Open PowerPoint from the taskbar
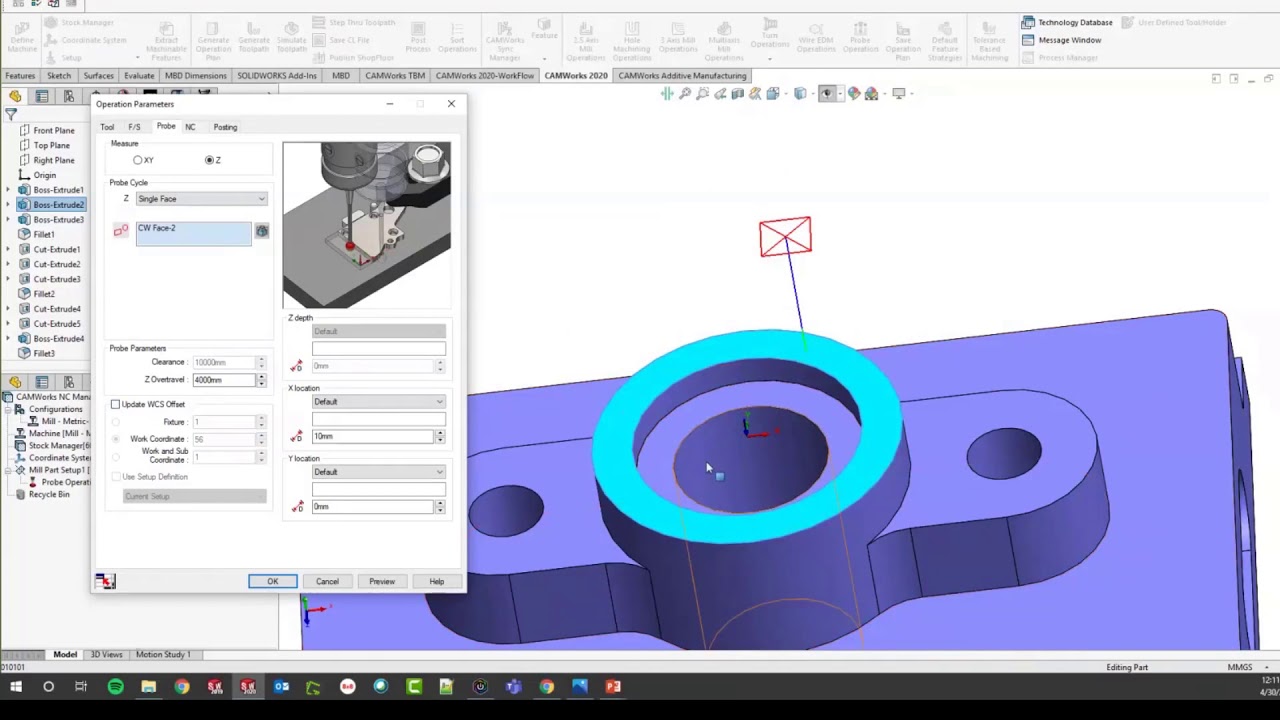Screen dimensions: 1280x720 pos(613,687)
